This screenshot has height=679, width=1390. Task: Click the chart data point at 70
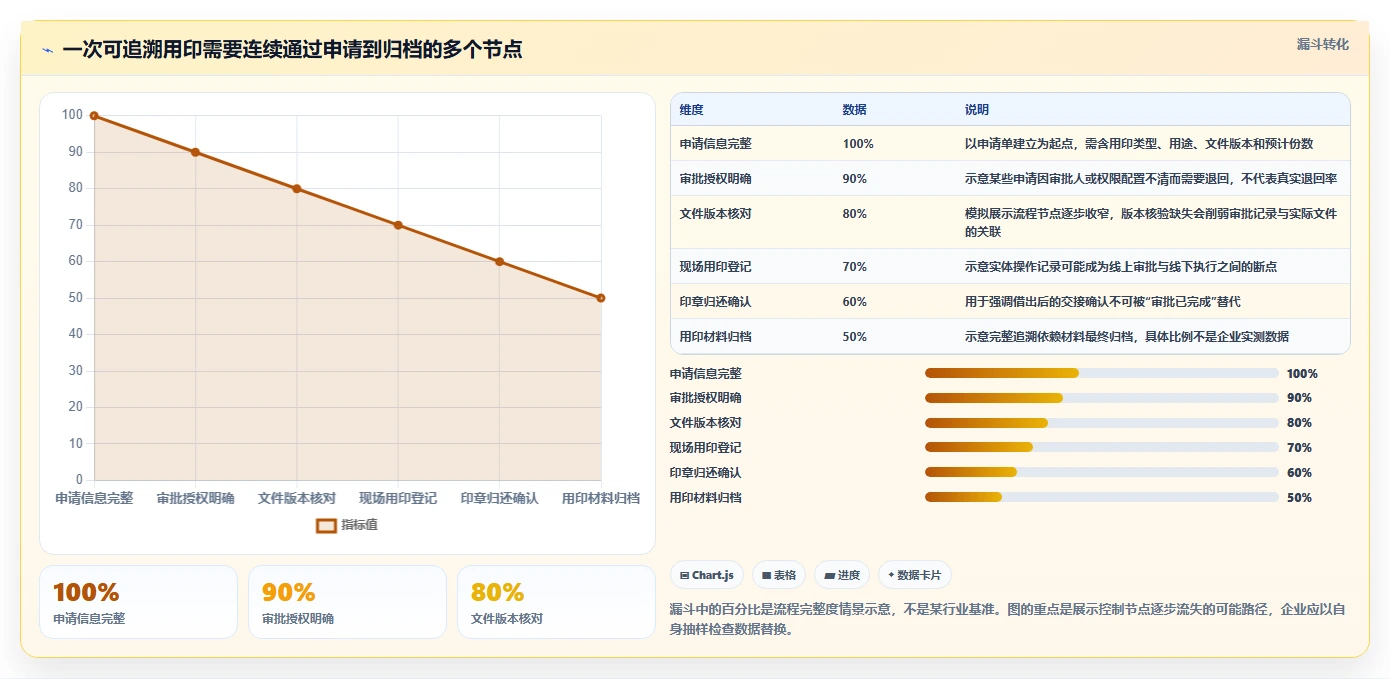[398, 225]
